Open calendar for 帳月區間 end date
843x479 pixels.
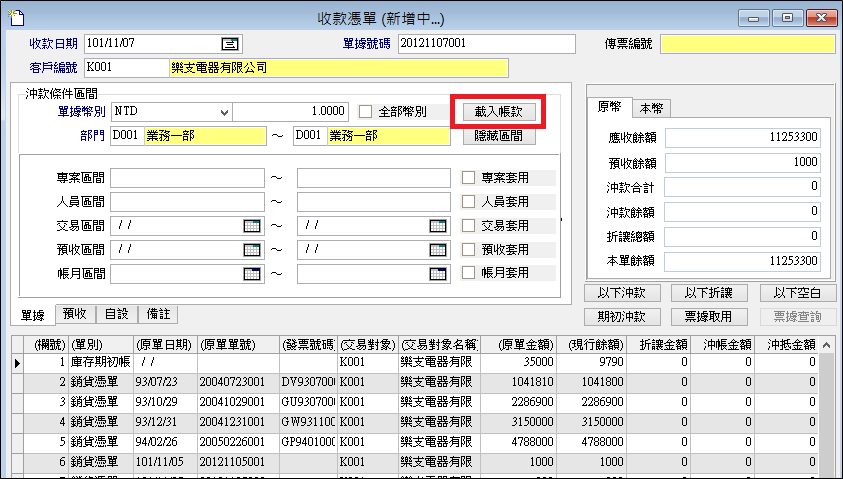(x=438, y=273)
